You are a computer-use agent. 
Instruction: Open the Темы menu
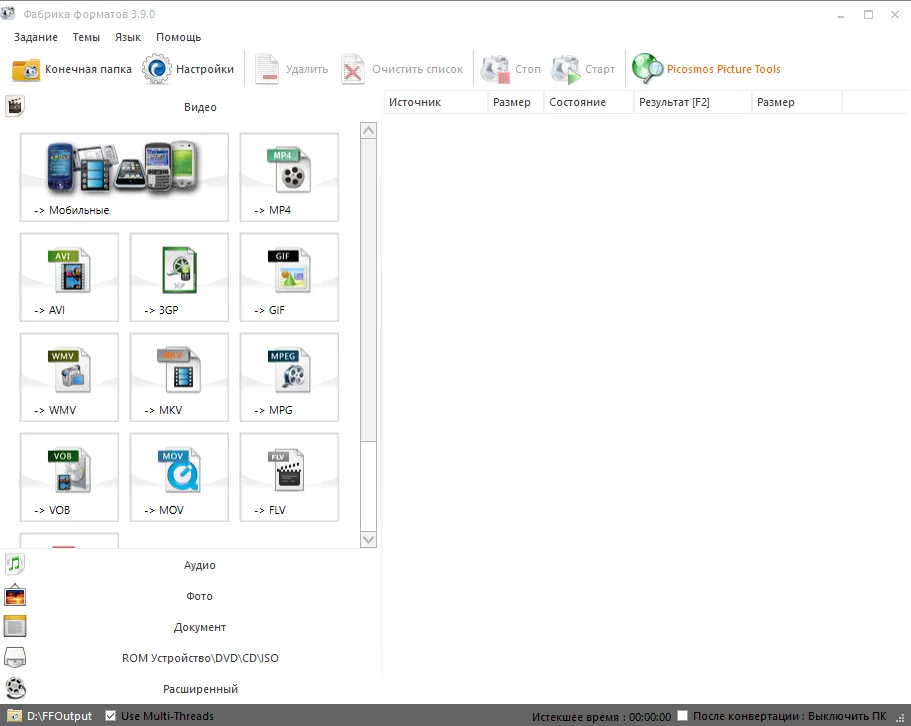86,37
